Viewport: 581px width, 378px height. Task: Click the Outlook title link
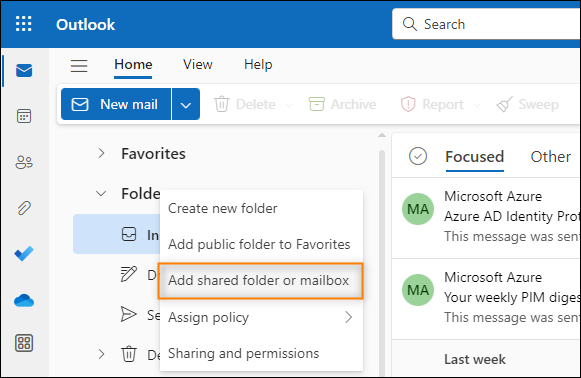click(86, 24)
